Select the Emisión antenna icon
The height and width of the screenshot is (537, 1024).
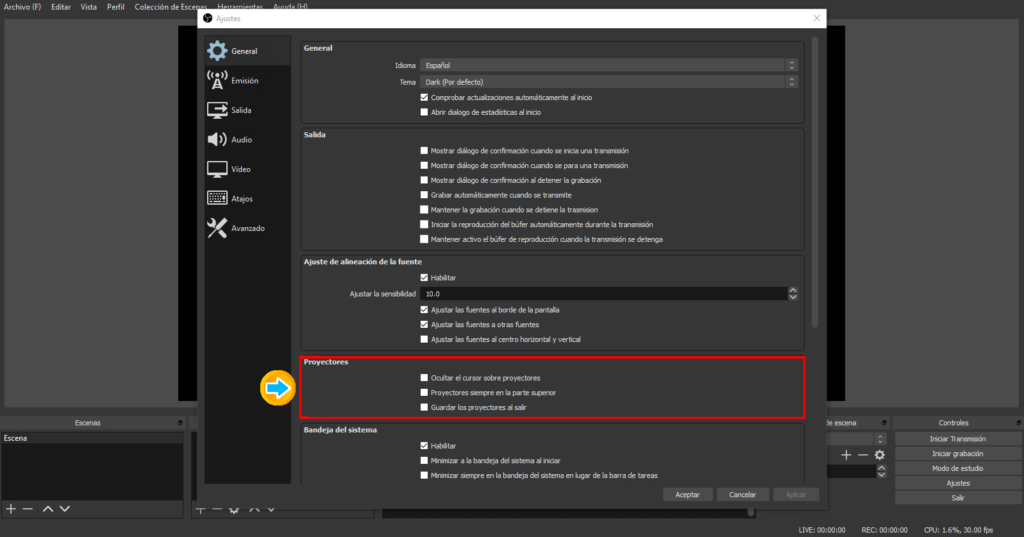(x=217, y=80)
